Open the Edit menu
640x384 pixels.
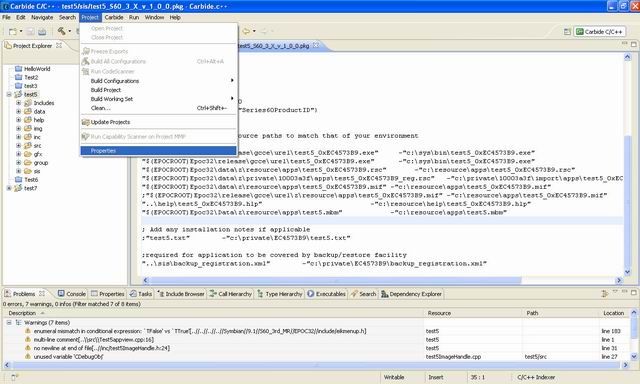coord(21,18)
